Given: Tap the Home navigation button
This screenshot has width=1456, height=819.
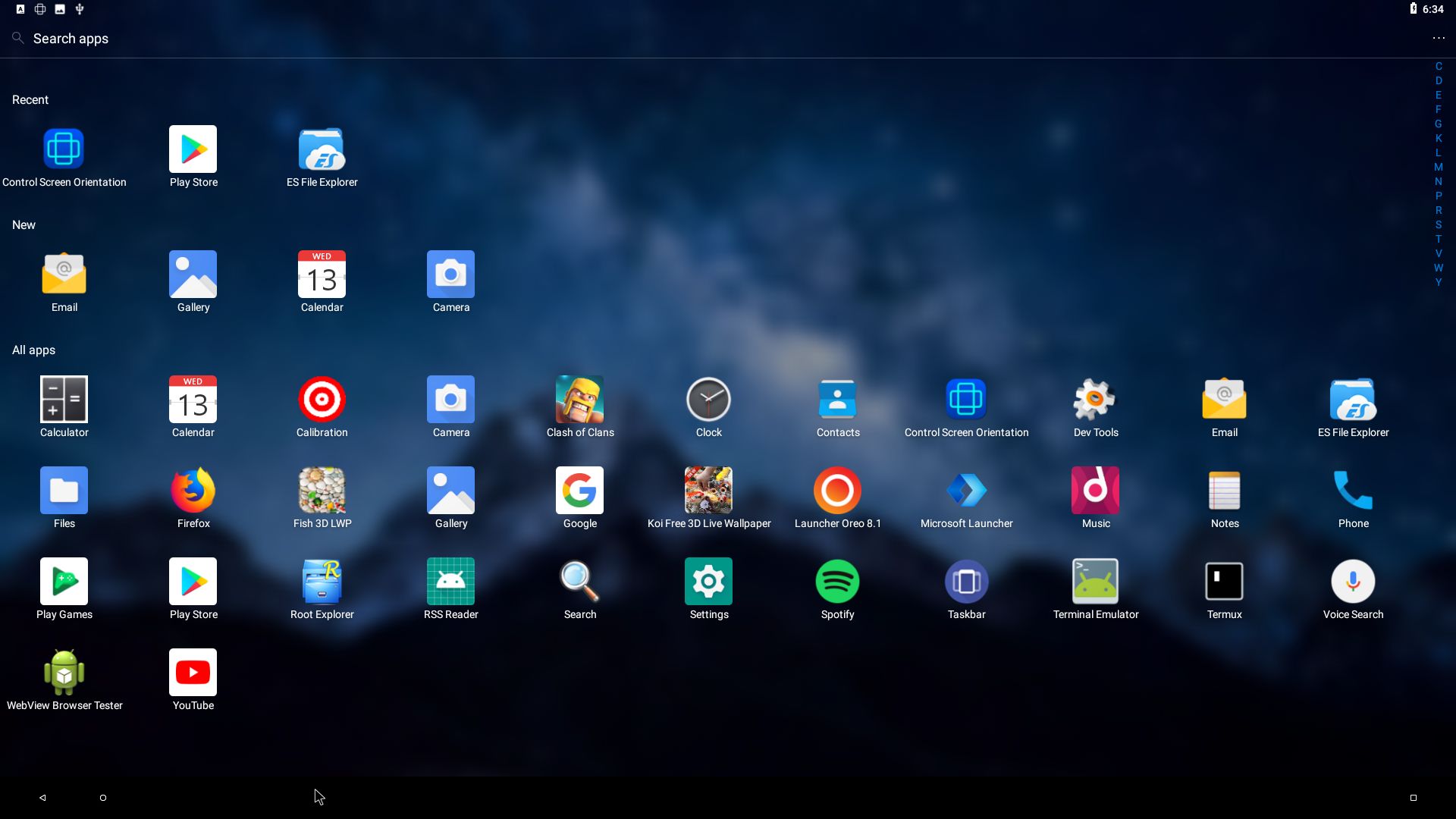Looking at the screenshot, I should coord(103,798).
